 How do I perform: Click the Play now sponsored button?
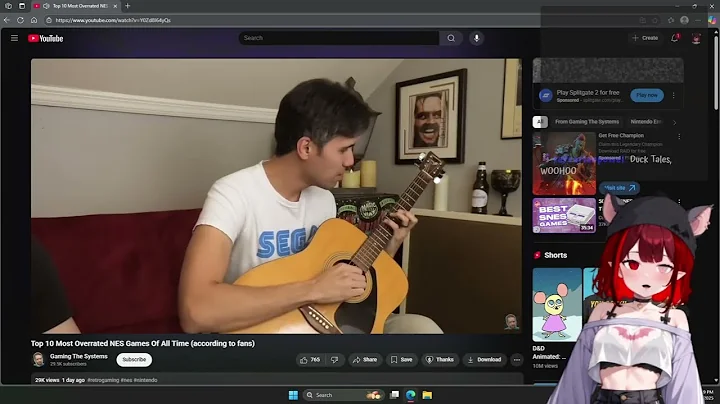tap(647, 95)
